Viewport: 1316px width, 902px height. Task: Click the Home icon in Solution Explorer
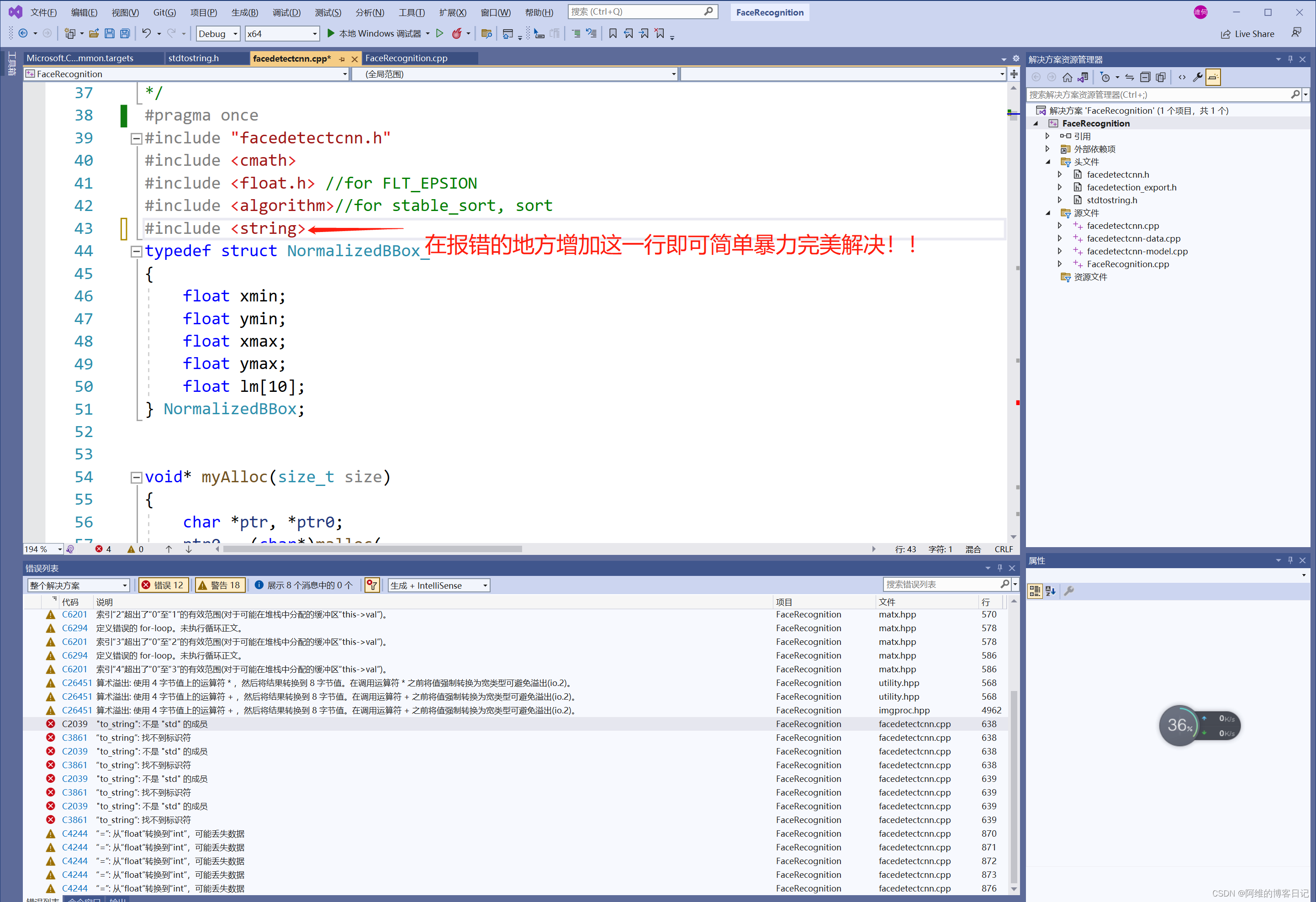[1068, 77]
